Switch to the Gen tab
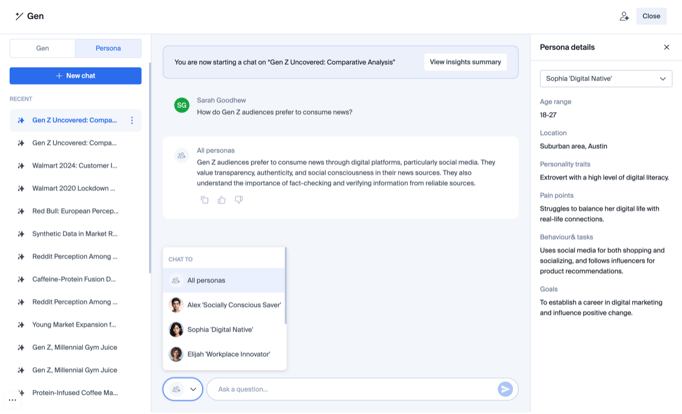The image size is (682, 414). (43, 48)
